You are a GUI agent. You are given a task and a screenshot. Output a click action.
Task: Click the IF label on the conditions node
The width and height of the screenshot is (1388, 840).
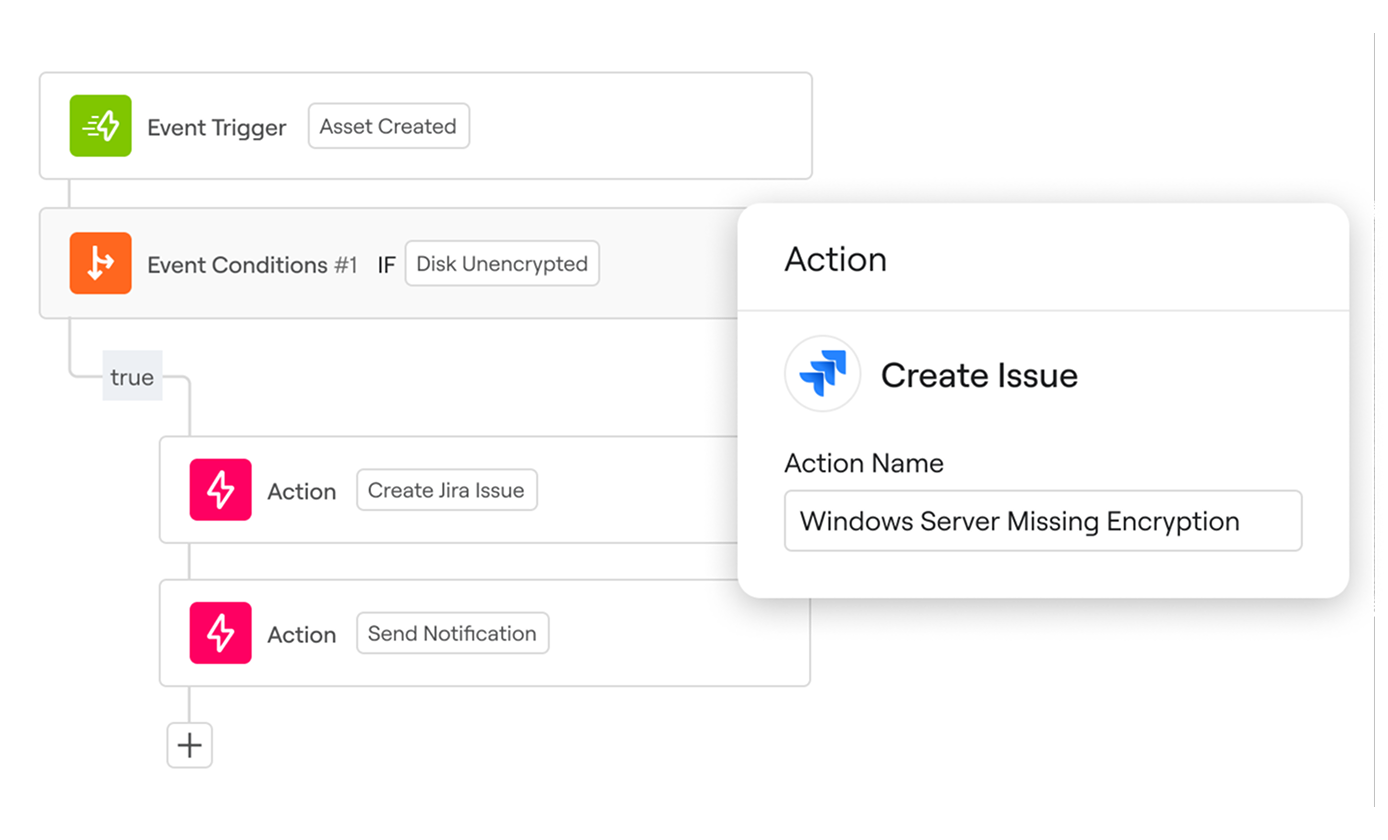coord(386,264)
